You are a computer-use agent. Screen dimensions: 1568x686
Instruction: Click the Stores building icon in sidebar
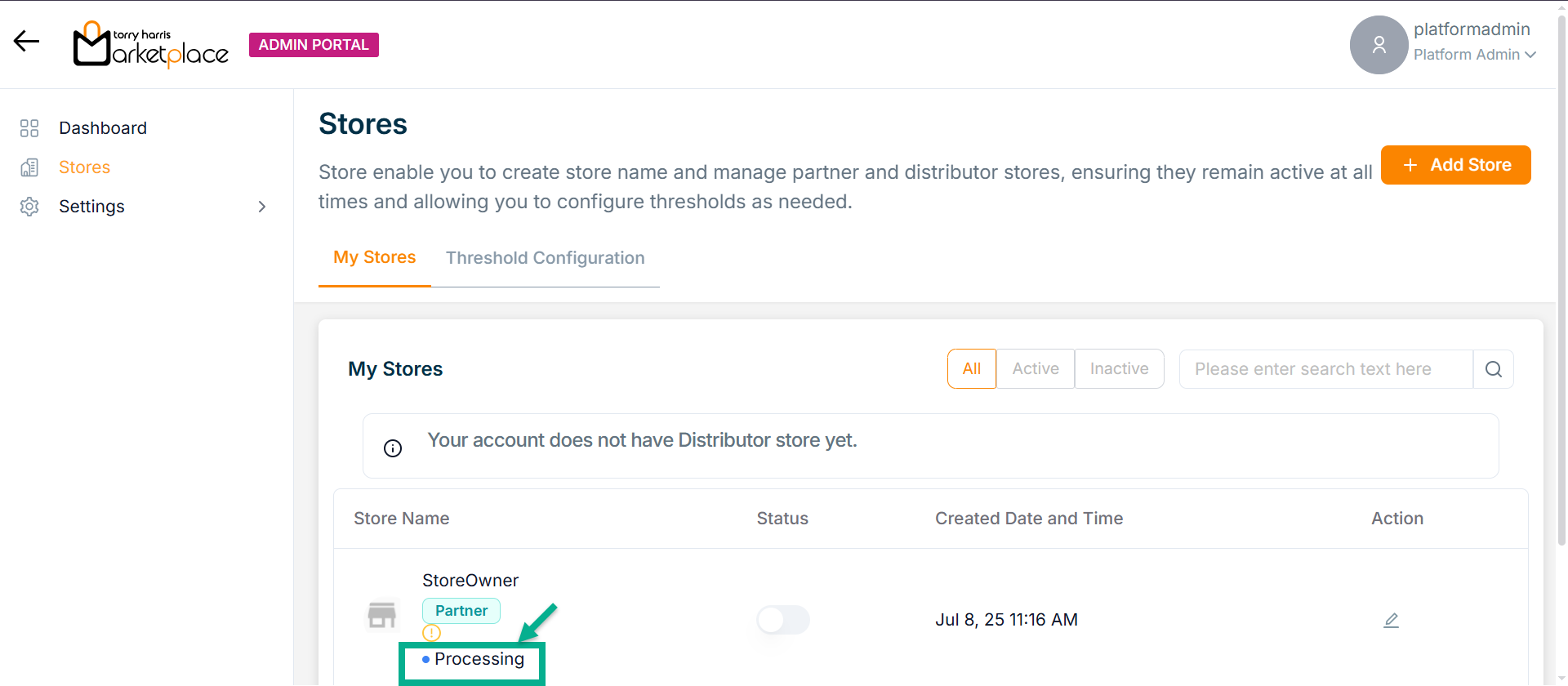point(29,167)
